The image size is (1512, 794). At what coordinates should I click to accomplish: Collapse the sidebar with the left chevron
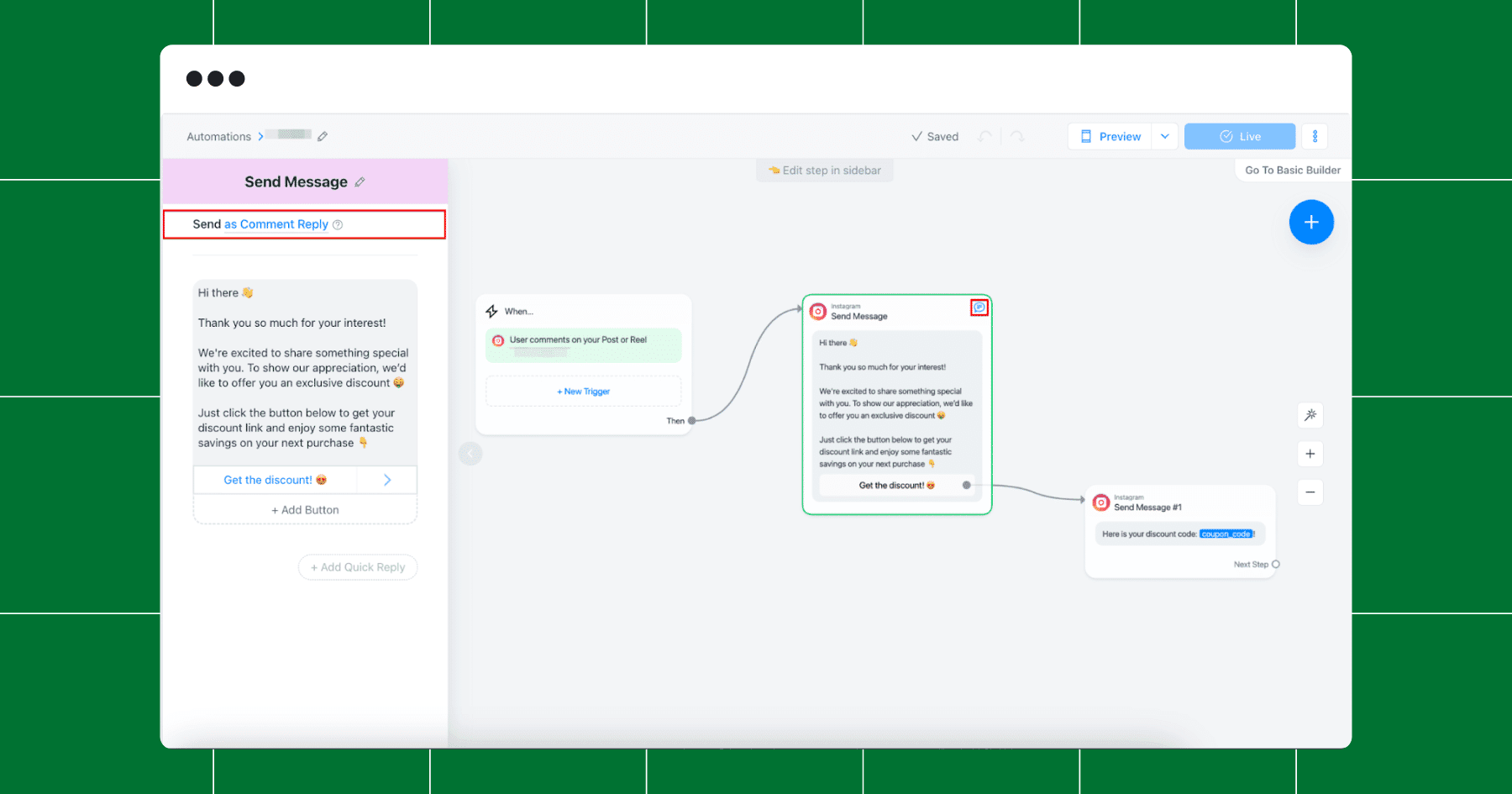click(470, 454)
